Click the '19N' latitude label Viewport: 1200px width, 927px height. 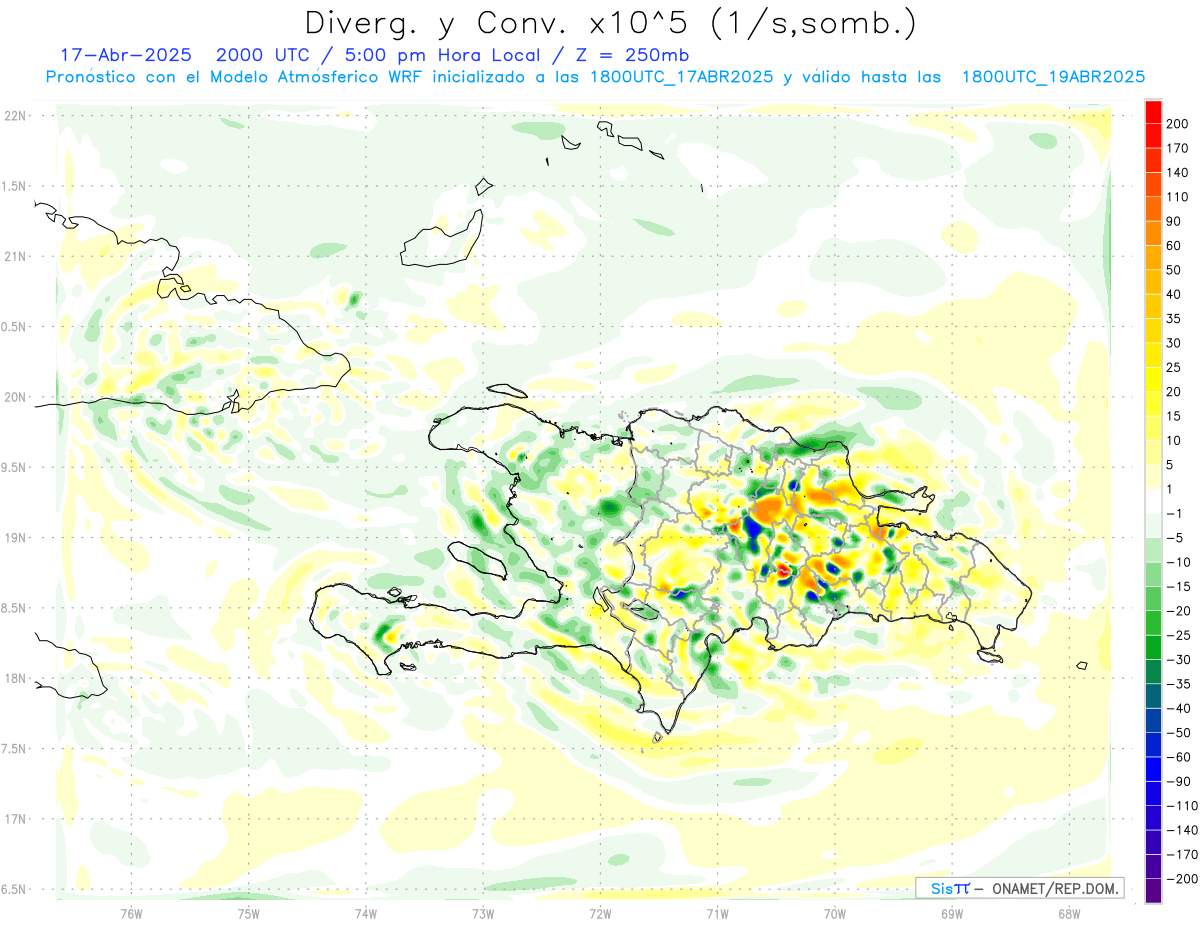tap(15, 538)
